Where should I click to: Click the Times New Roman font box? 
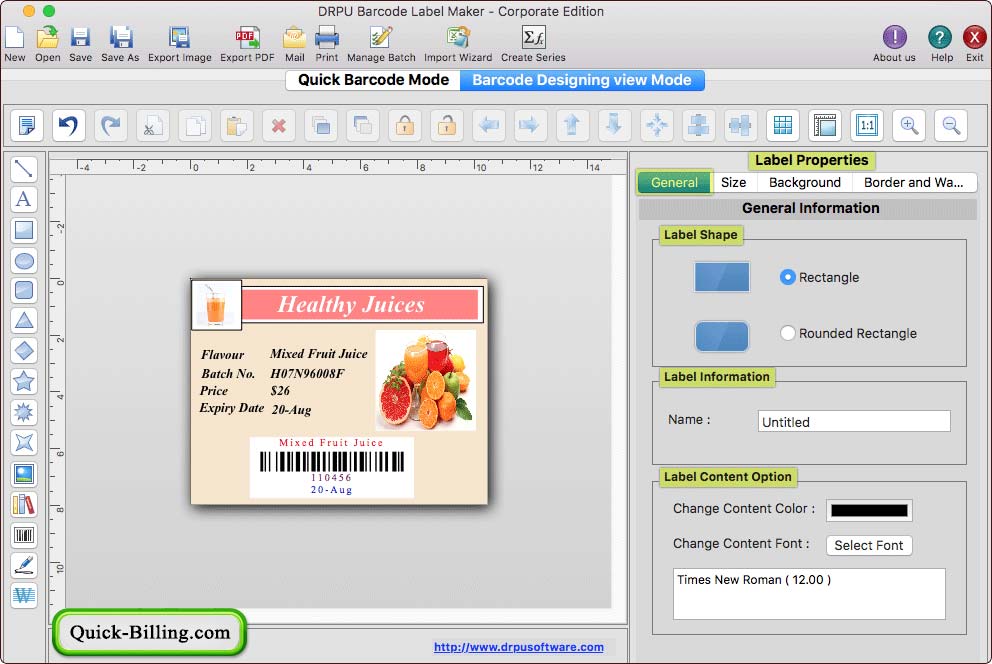pos(809,593)
